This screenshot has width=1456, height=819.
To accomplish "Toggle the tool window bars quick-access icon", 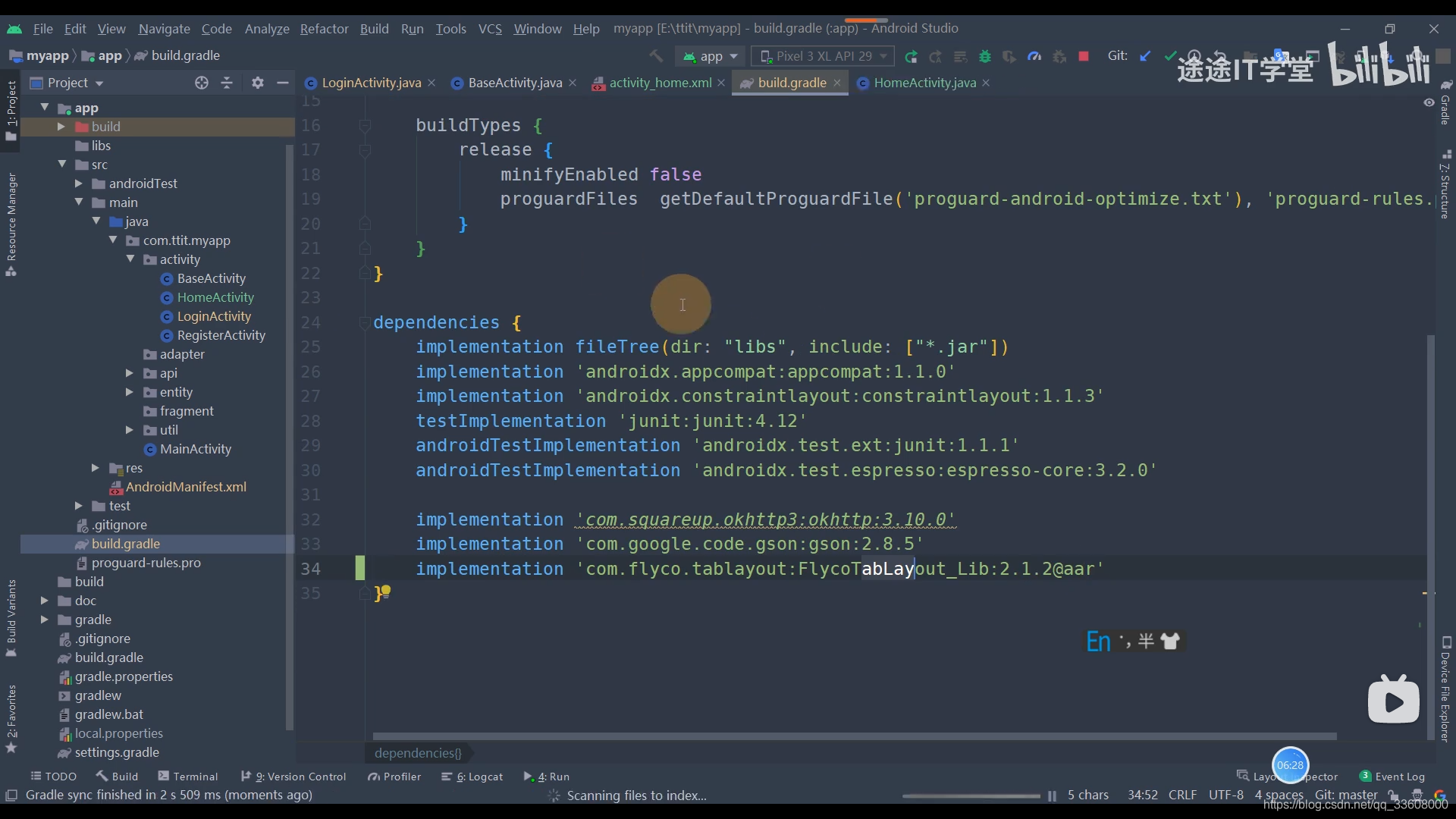I will point(11,795).
